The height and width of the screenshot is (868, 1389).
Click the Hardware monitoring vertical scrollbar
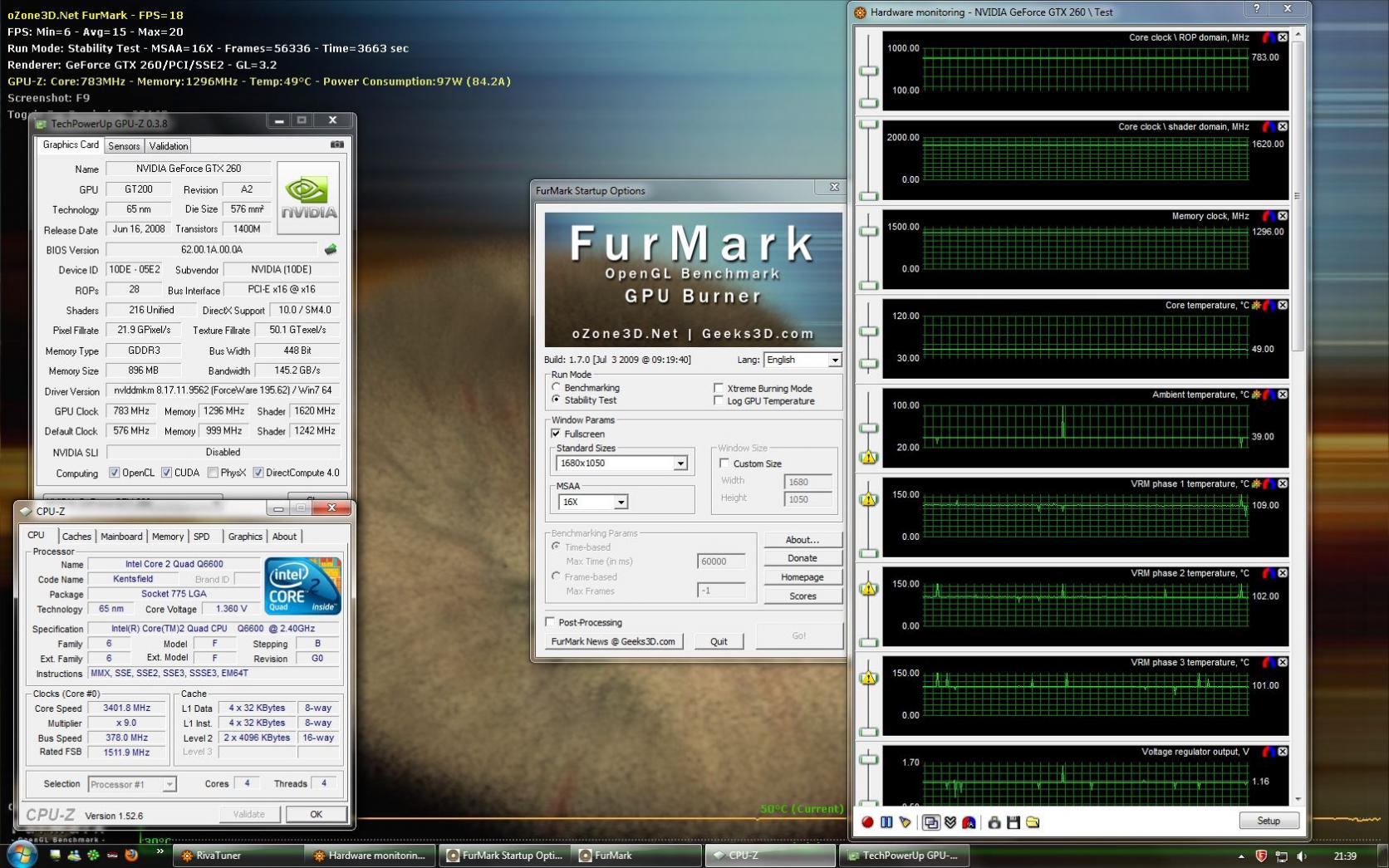1298,196
